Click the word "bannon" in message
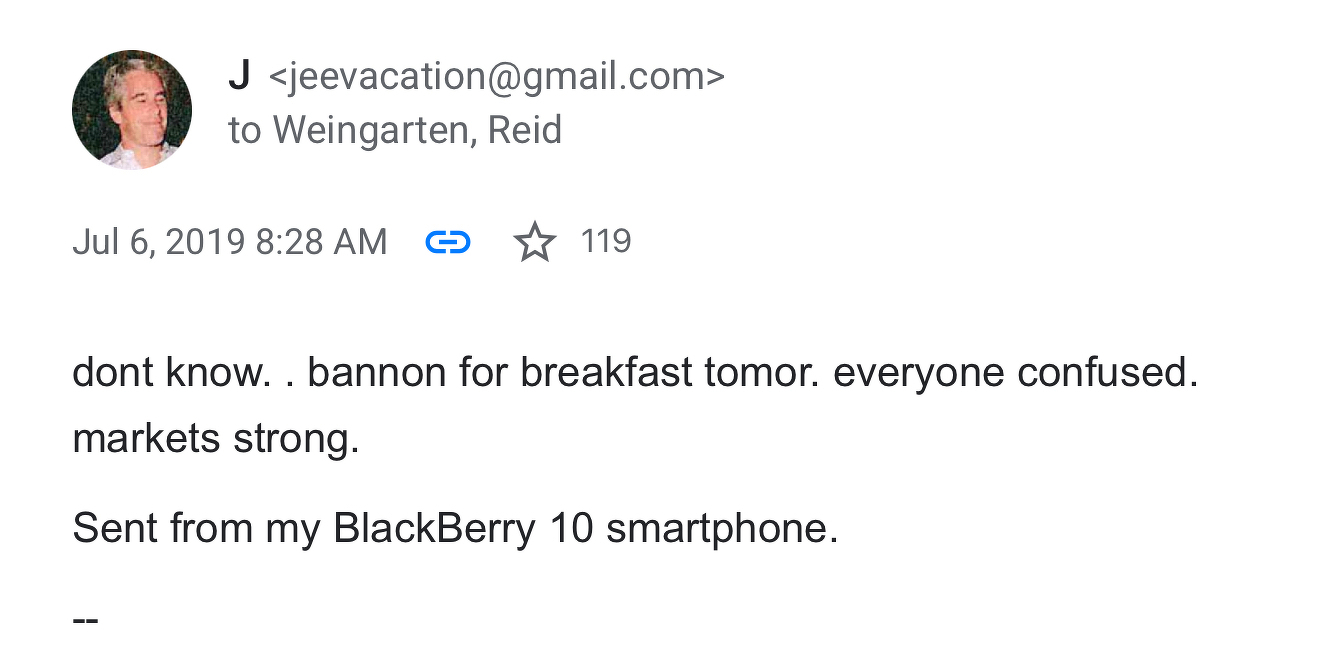Viewport: 1320px width, 656px height. (377, 373)
